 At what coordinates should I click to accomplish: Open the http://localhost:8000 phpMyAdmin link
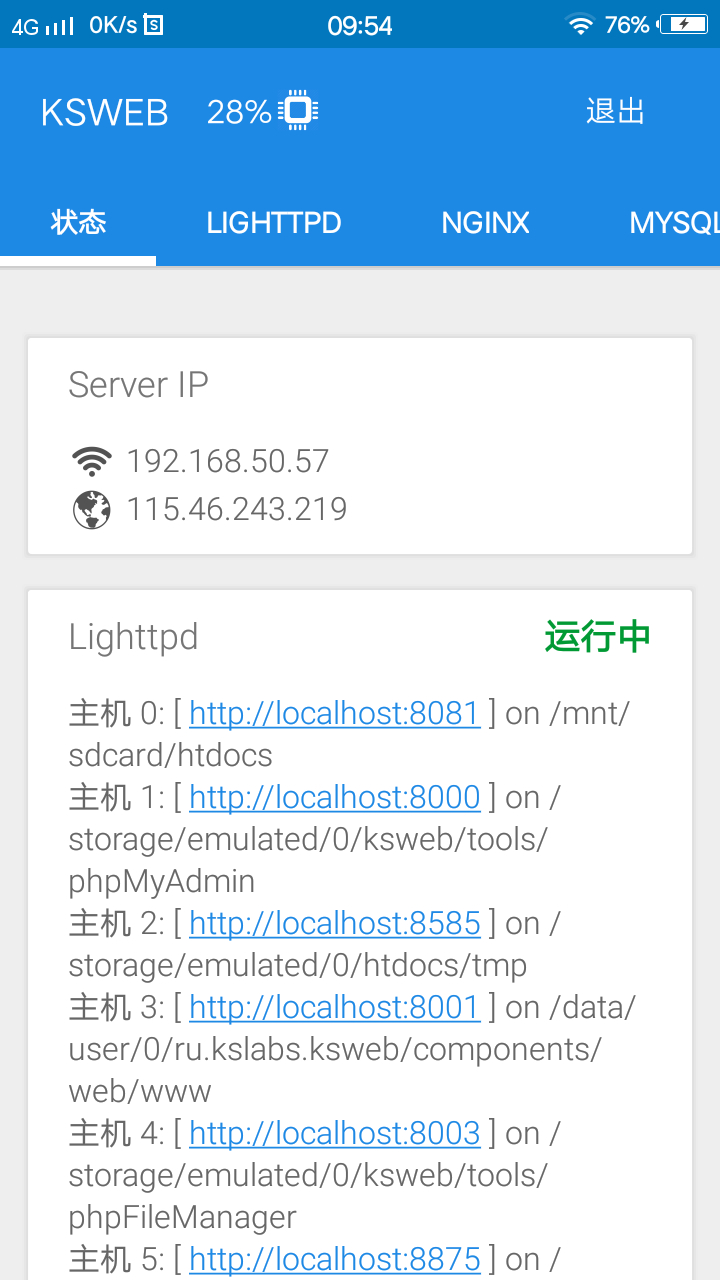click(x=335, y=797)
